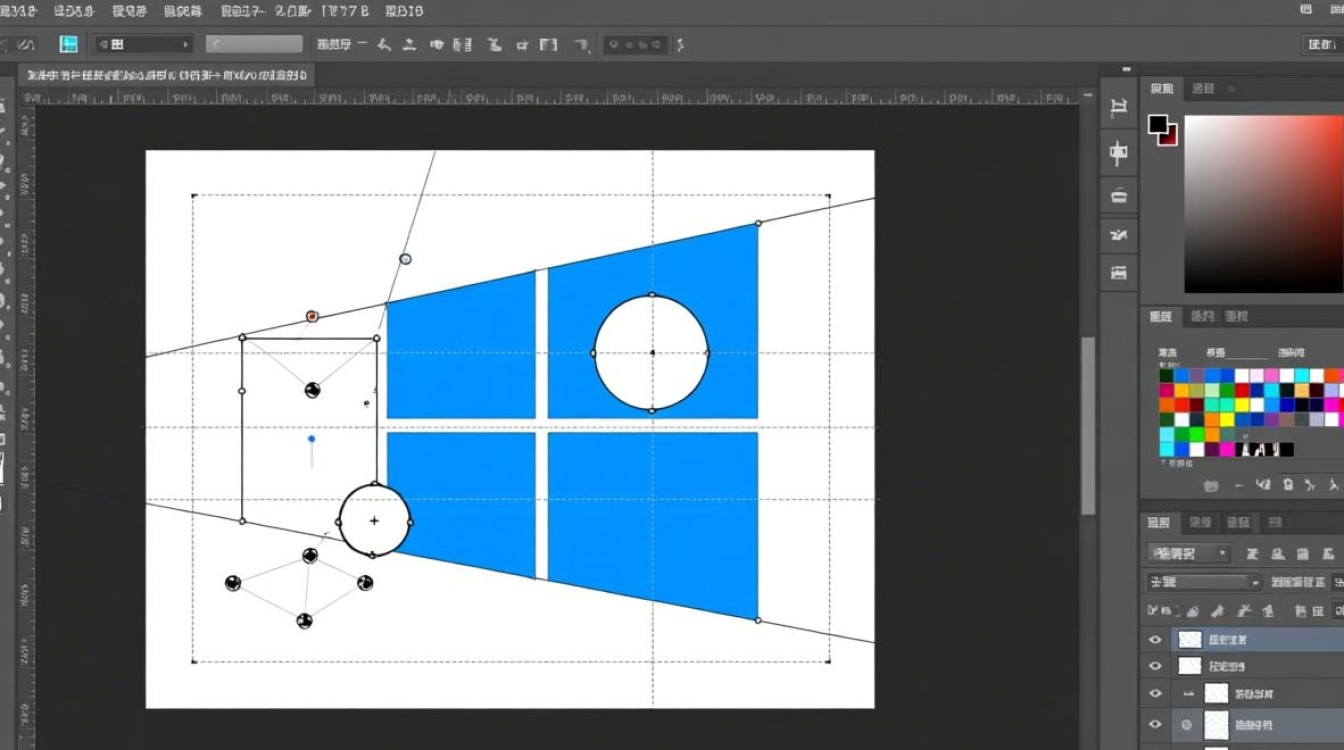Open the preset dropdown in the options bar
Image resolution: width=1344 pixels, height=750 pixels.
[x=144, y=44]
